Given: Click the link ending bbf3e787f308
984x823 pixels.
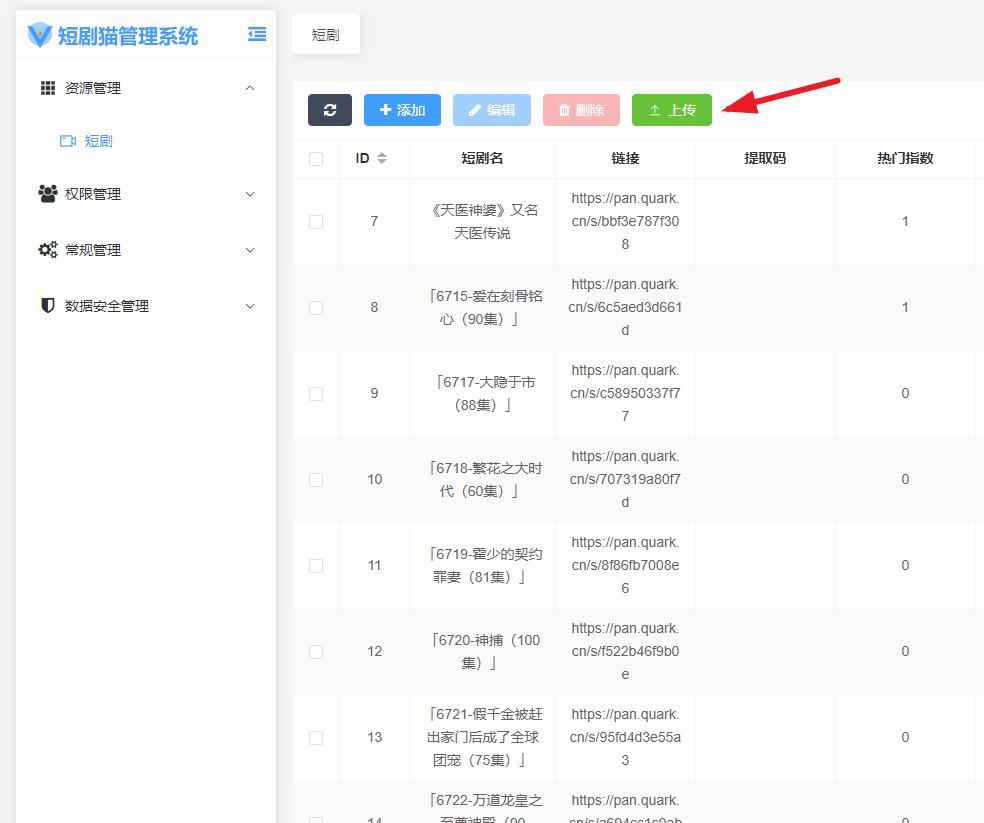Looking at the screenshot, I should (625, 221).
